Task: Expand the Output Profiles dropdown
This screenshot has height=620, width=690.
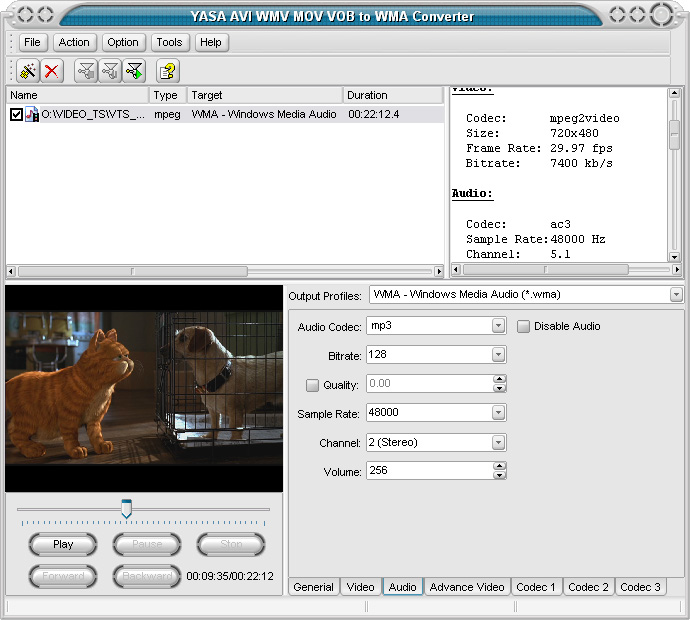Action: pos(676,295)
